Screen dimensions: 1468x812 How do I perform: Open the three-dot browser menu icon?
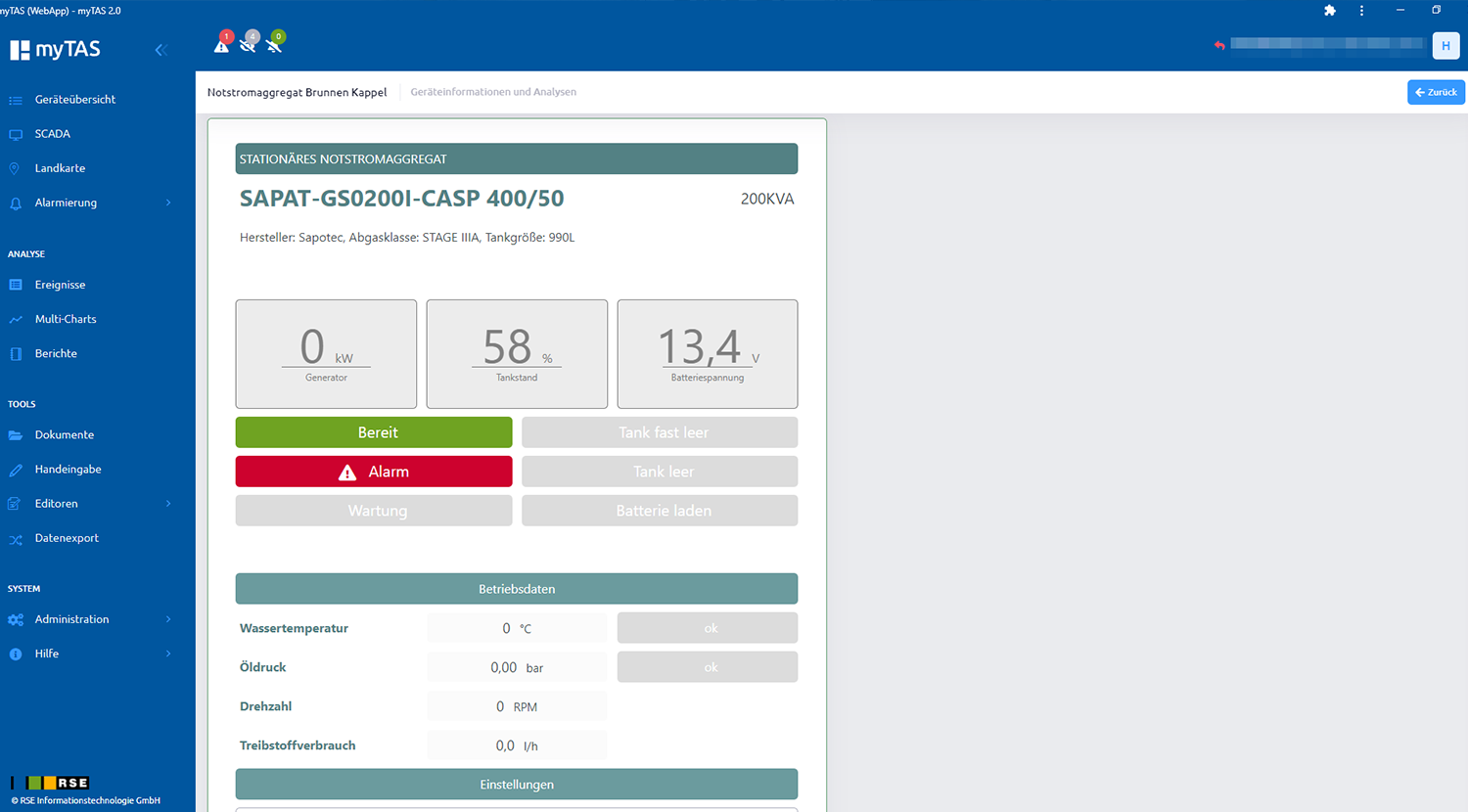point(1361,11)
